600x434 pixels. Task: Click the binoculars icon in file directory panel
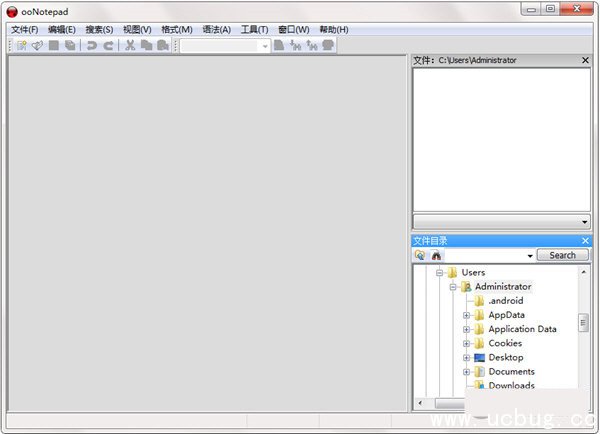click(x=436, y=255)
